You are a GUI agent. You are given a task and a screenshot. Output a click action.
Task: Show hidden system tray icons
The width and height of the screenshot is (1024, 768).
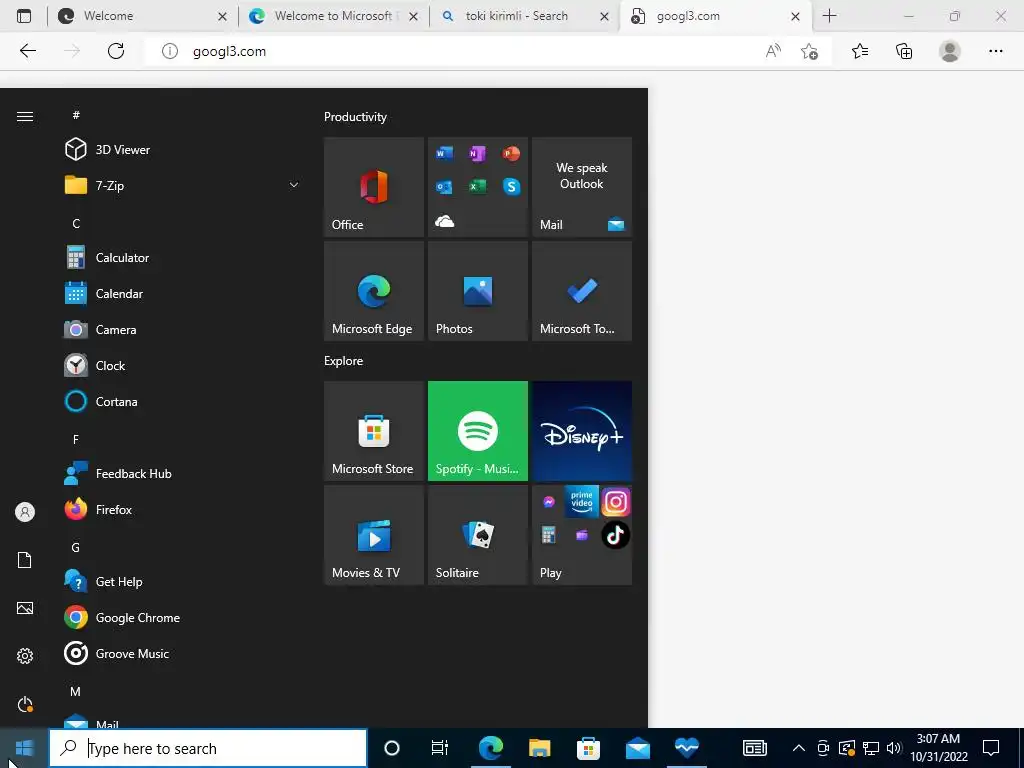point(798,748)
